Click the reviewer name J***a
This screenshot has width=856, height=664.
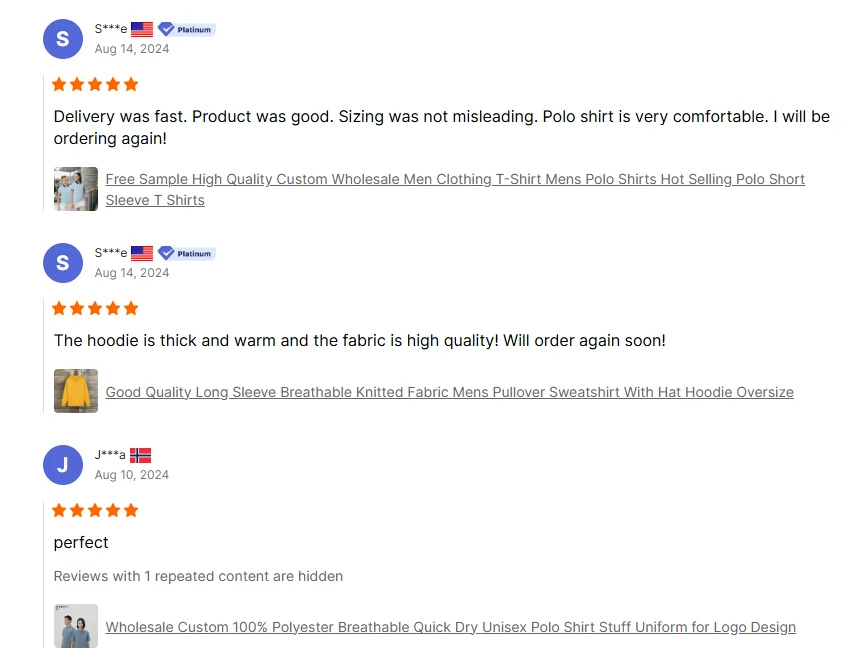(x=110, y=456)
